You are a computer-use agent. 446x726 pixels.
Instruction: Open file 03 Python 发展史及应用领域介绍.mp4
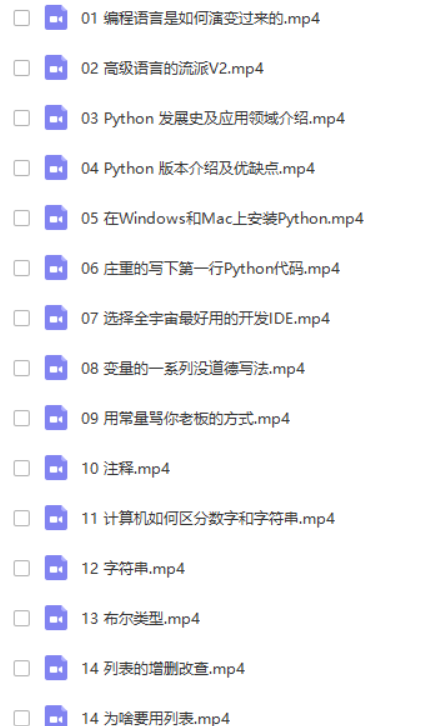(213, 119)
